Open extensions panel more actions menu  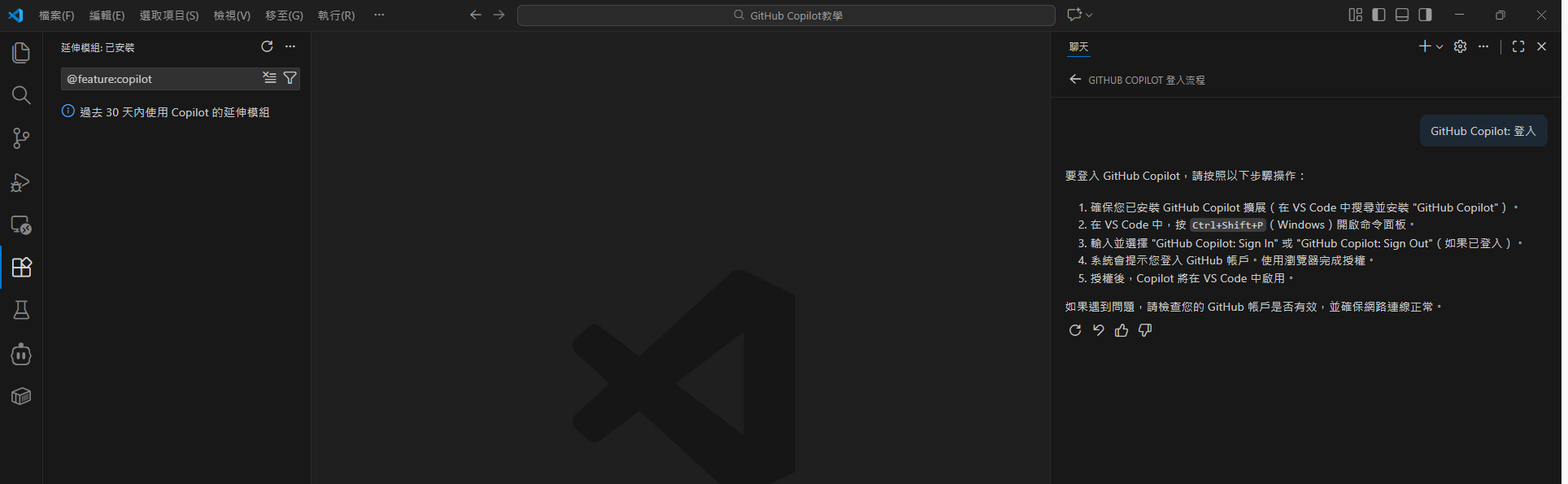290,46
